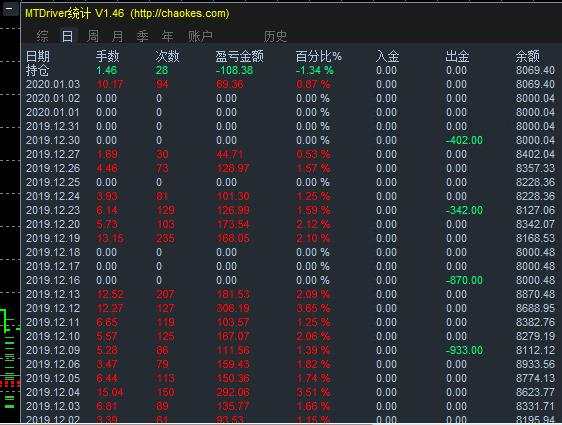The image size is (562, 425).
Task: Click the -402.00 withdrawal value
Action: [464, 140]
